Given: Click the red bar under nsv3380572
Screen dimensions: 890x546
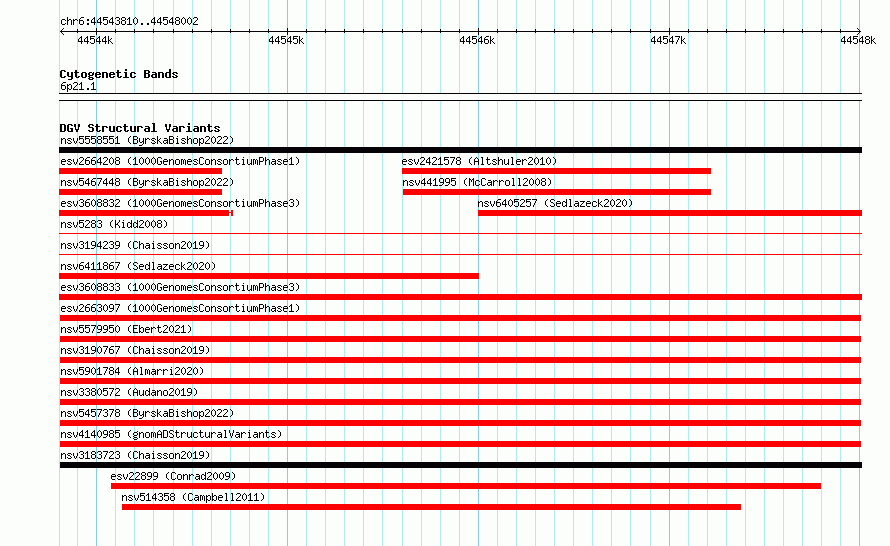Looking at the screenshot, I should (x=460, y=402).
